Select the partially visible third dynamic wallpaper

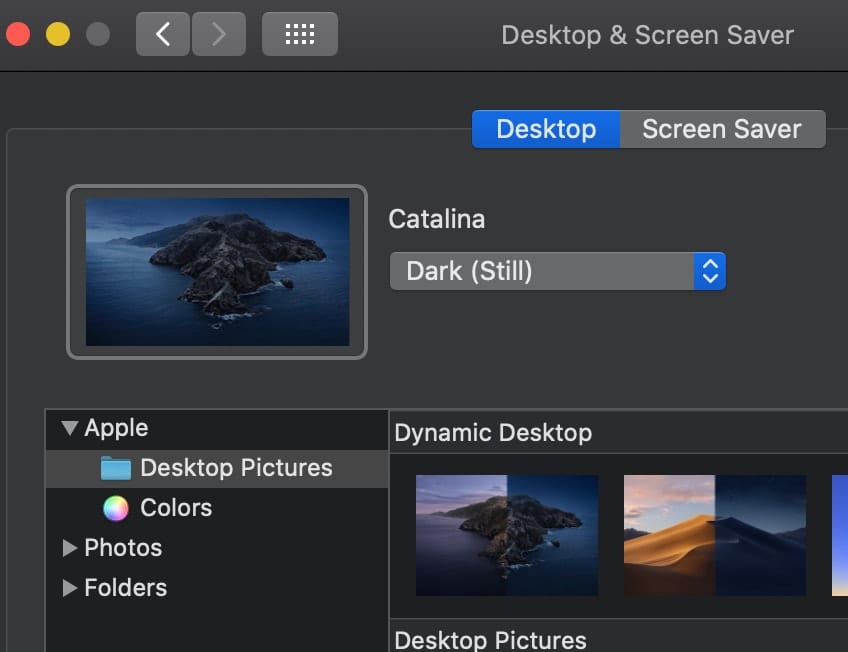pyautogui.click(x=839, y=535)
